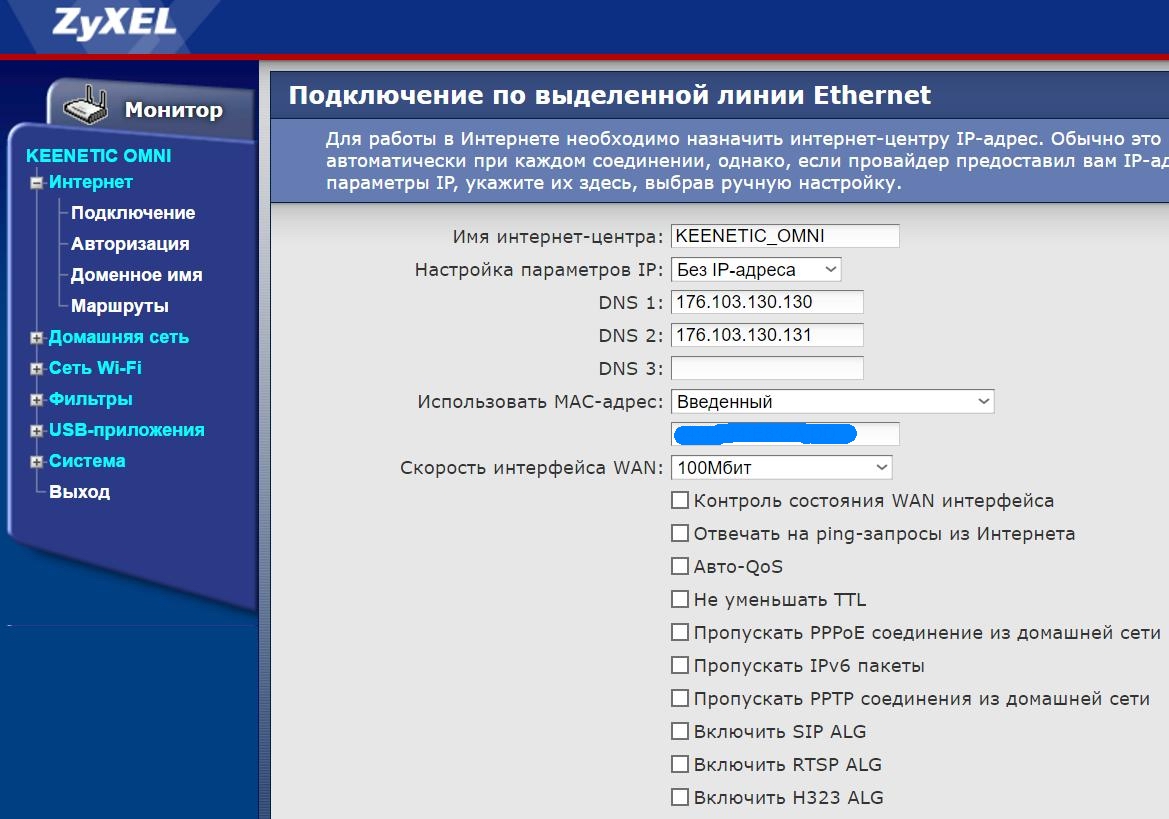Open the Монитор tab
This screenshot has width=1169, height=819.
[173, 110]
